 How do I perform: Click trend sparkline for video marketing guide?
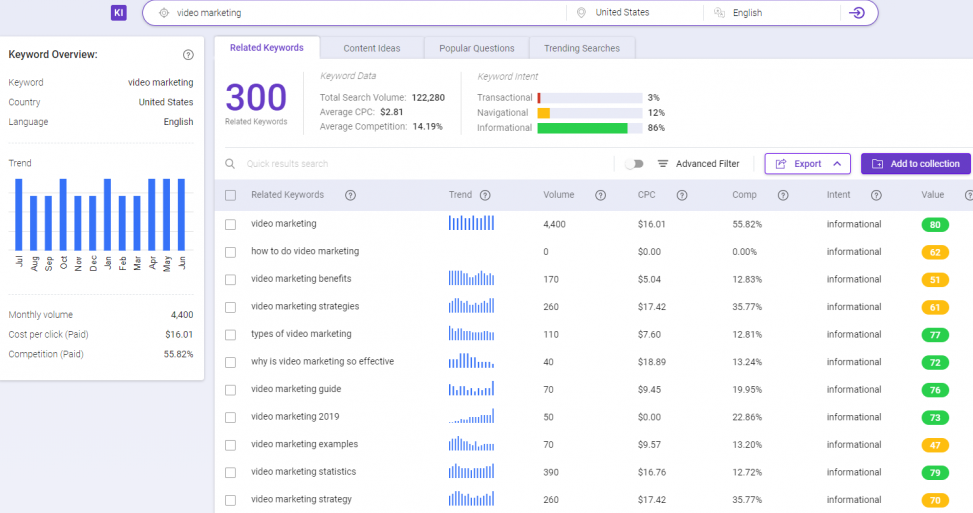click(472, 388)
